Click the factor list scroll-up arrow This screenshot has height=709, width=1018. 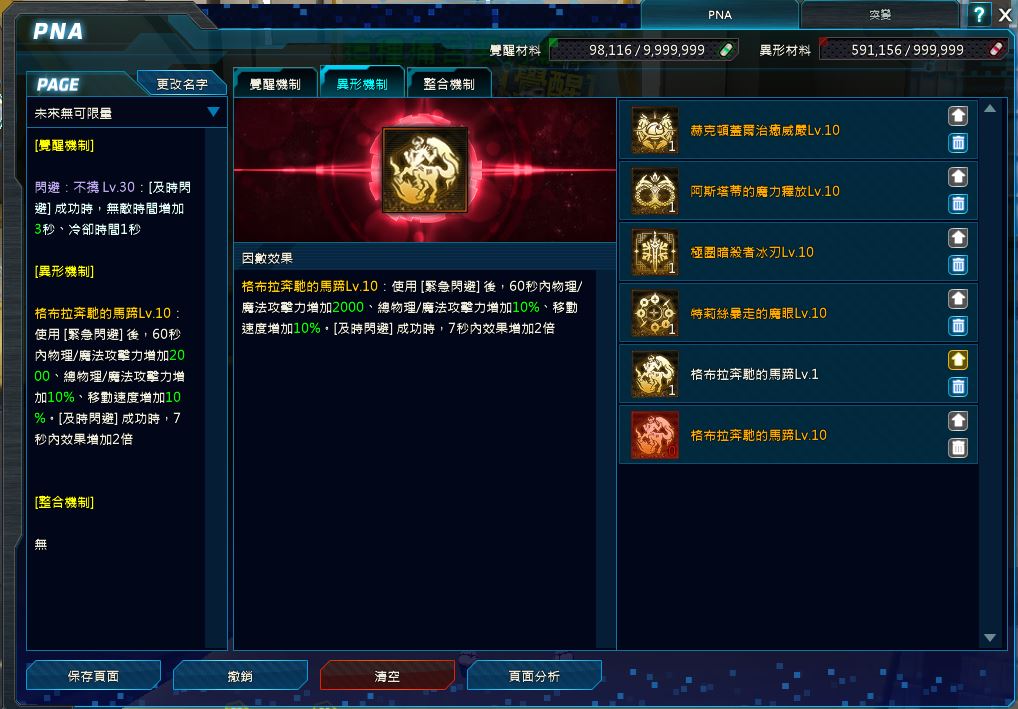tap(989, 108)
